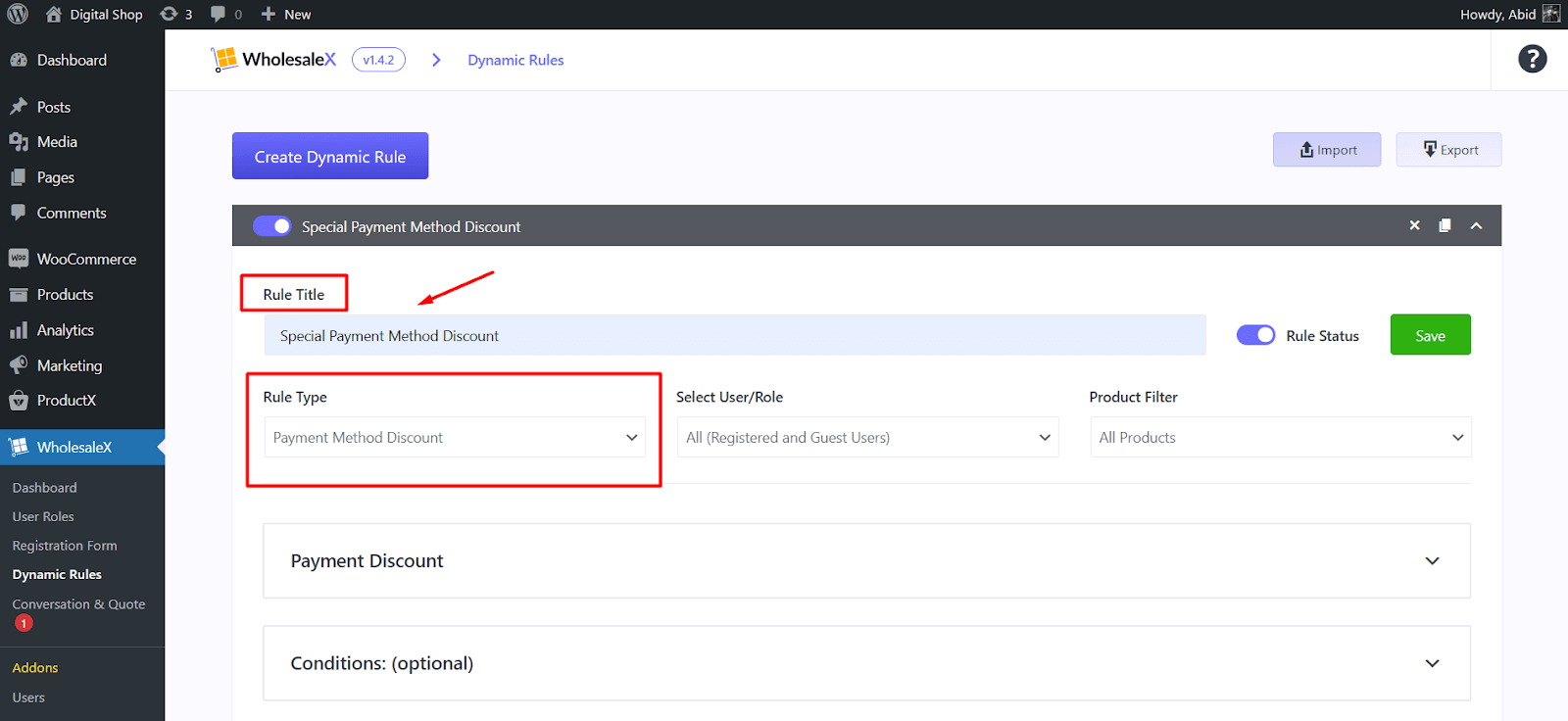Click the Pages icon in sidebar

19,177
